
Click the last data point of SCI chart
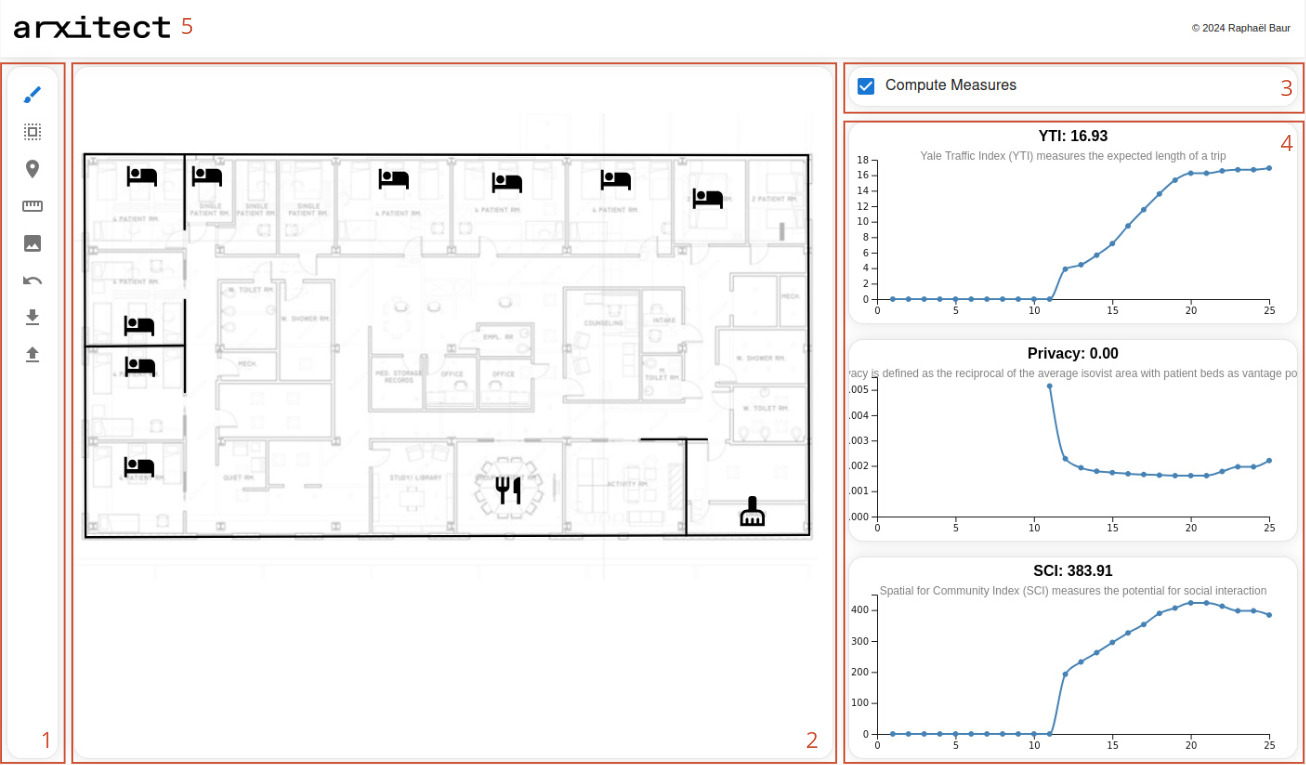coord(1269,615)
